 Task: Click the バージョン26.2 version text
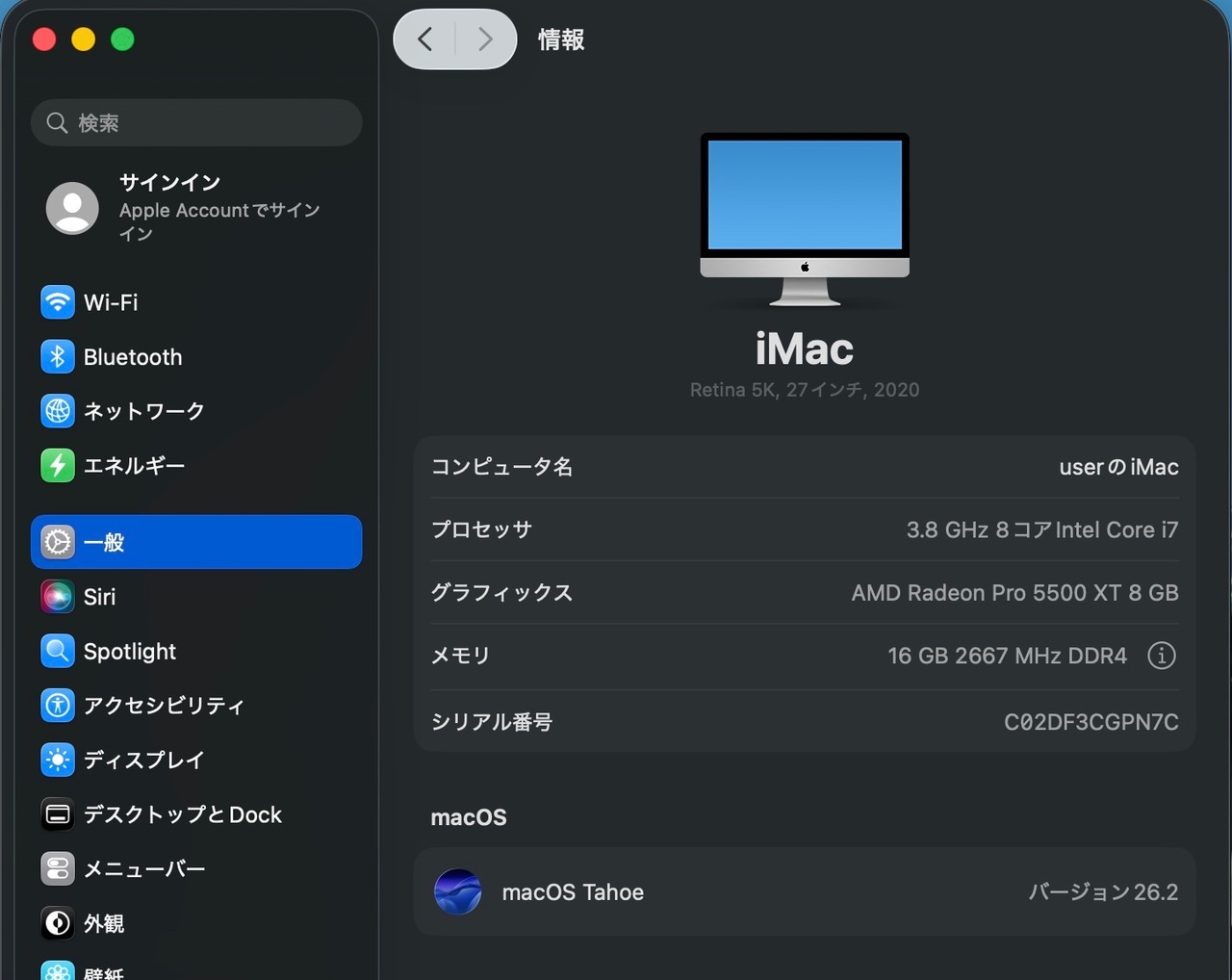coord(1103,892)
